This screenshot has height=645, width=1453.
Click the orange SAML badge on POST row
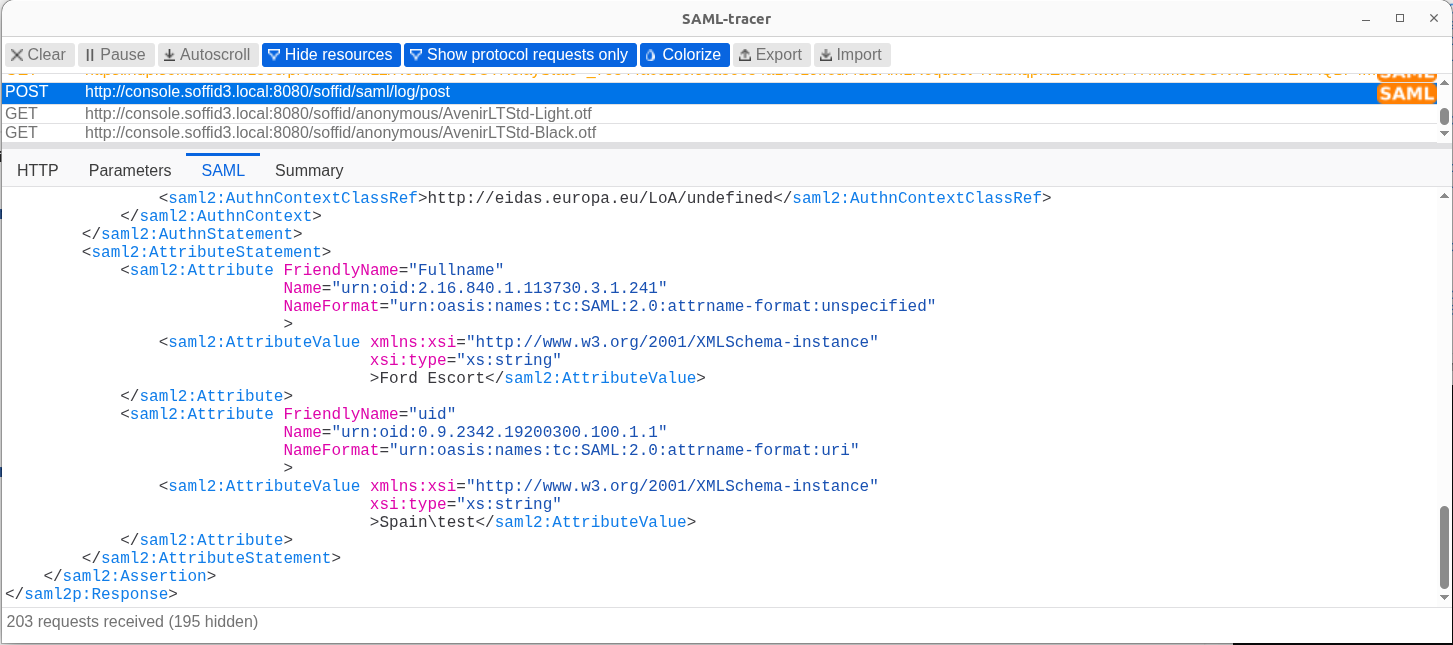(x=1406, y=93)
